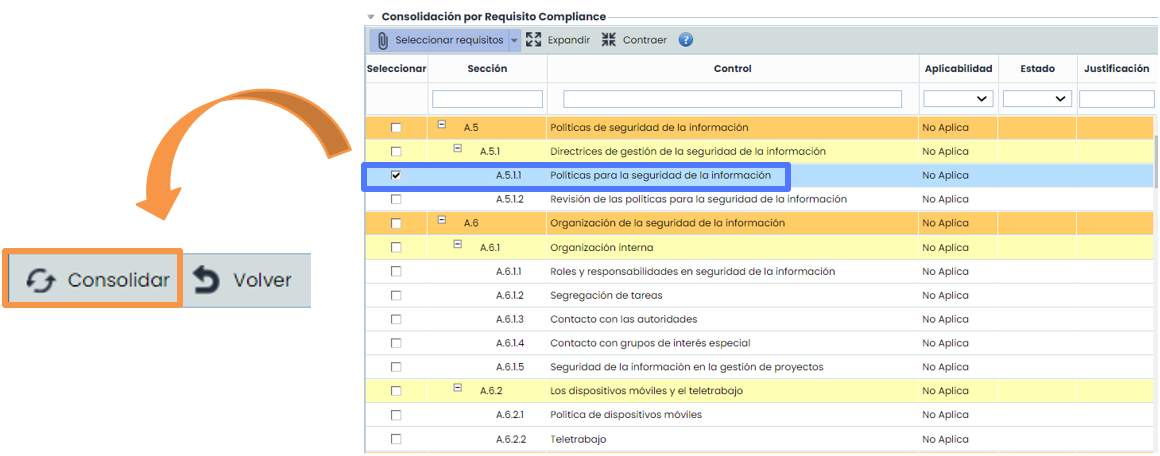1160x456 pixels.
Task: Click the Justificación column header
Action: point(1116,69)
